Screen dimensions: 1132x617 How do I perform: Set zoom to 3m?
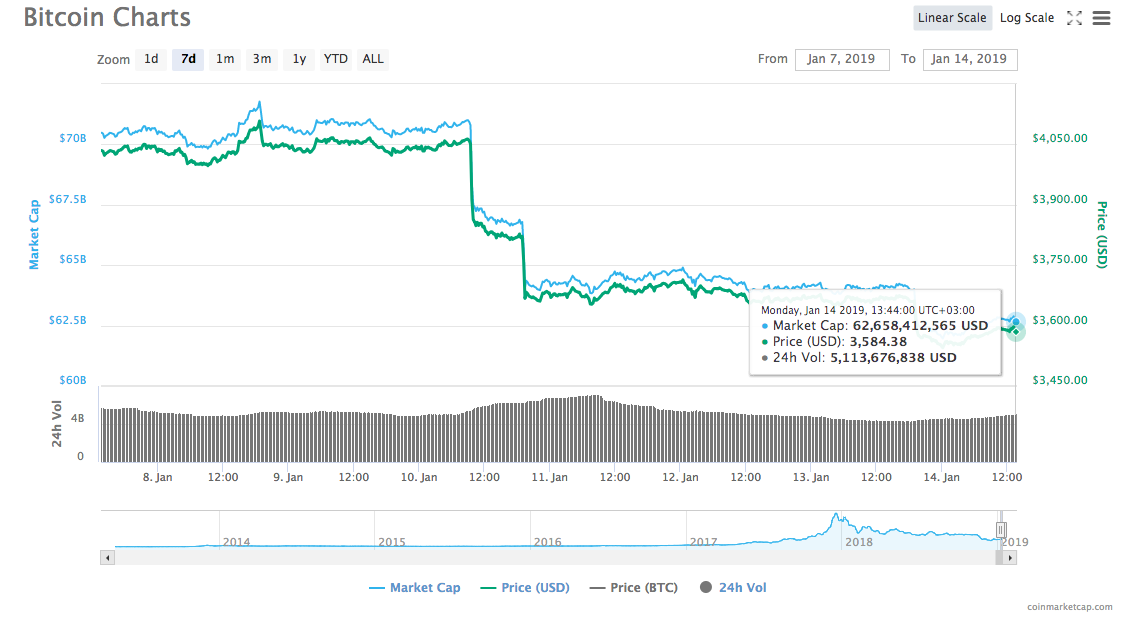261,59
